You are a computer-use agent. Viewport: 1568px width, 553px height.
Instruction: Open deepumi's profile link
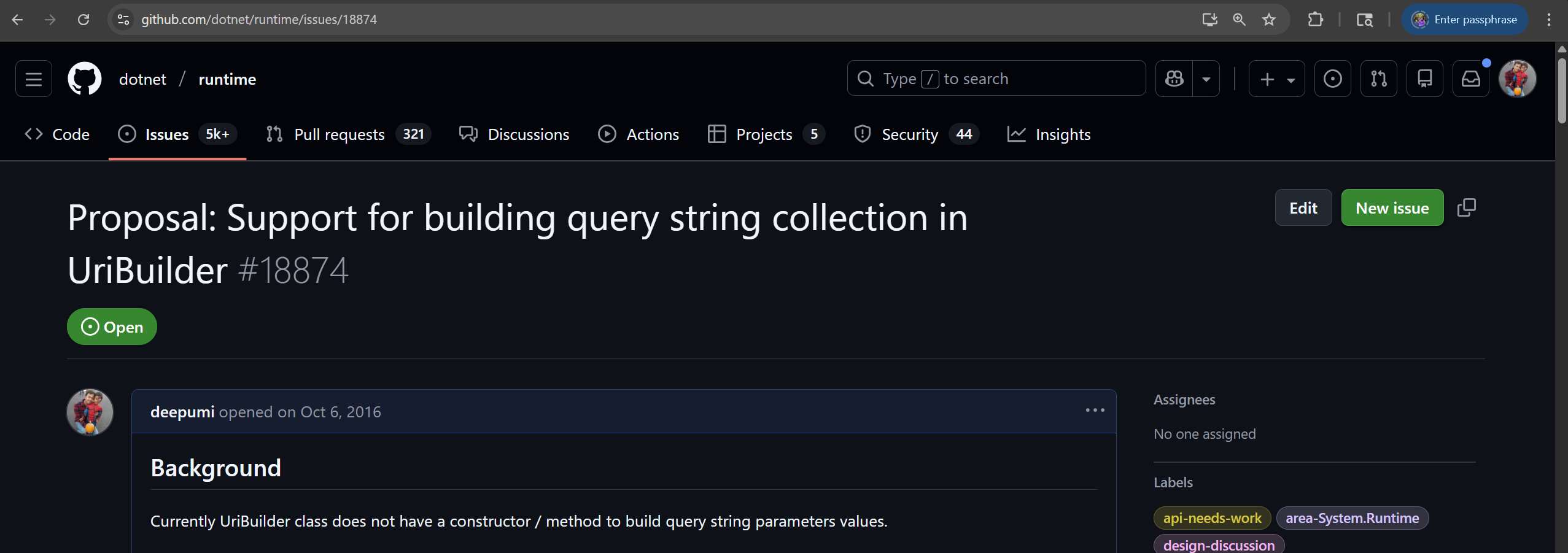(x=182, y=412)
